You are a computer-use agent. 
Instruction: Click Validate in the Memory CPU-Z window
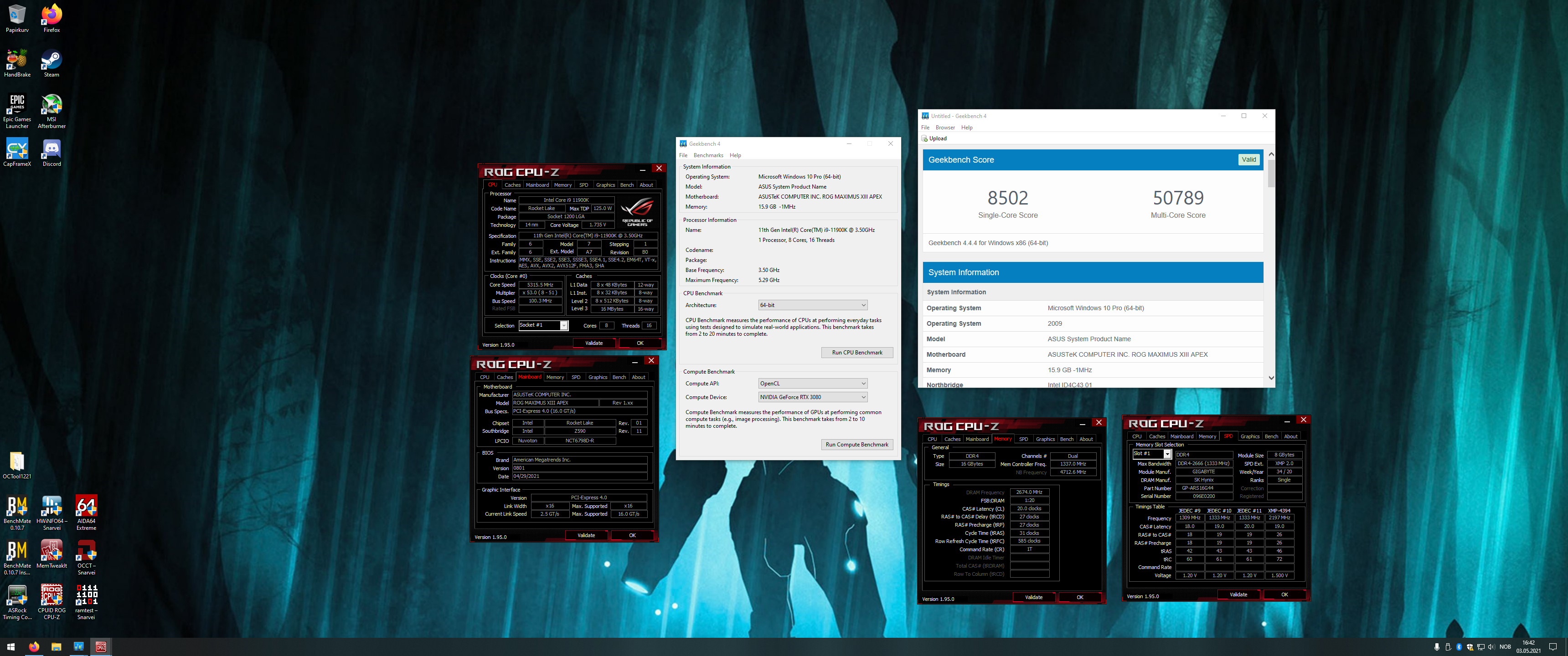pos(1034,598)
